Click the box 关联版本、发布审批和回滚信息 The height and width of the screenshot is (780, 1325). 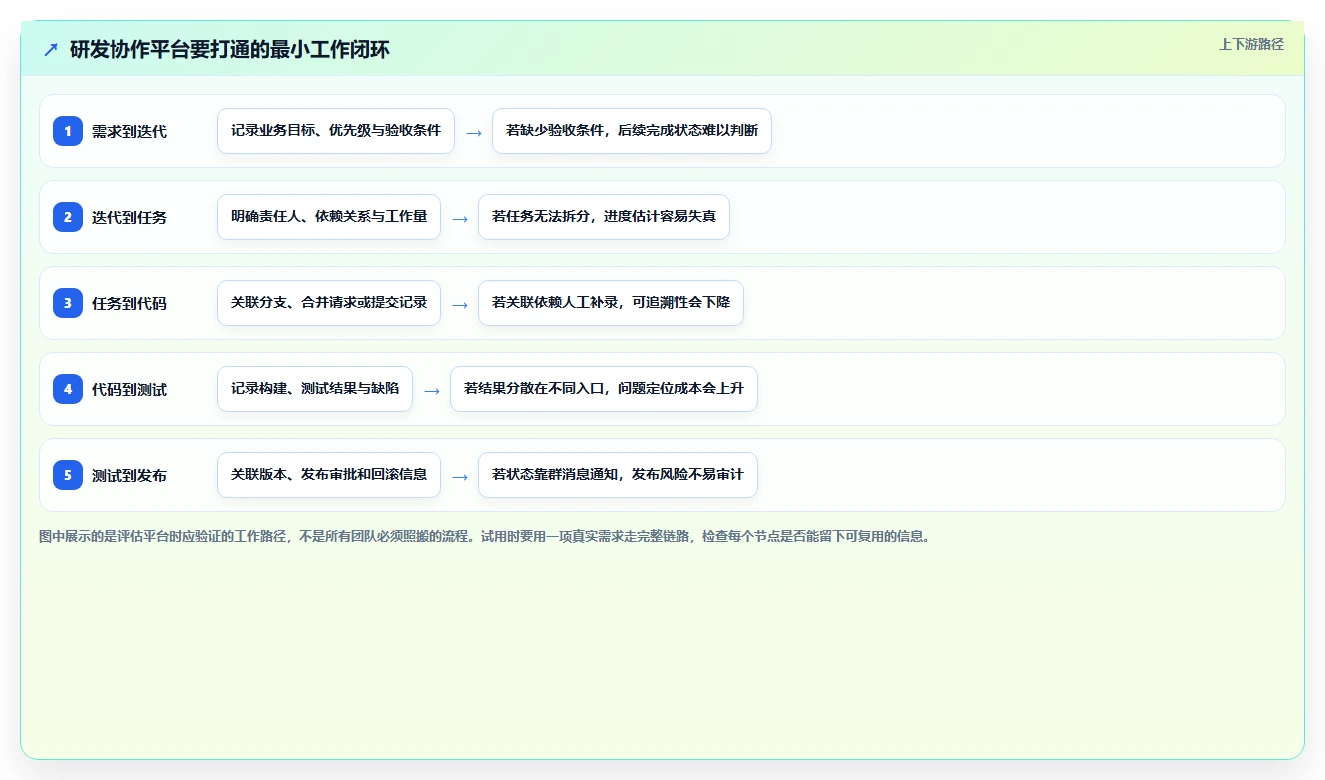click(x=329, y=475)
